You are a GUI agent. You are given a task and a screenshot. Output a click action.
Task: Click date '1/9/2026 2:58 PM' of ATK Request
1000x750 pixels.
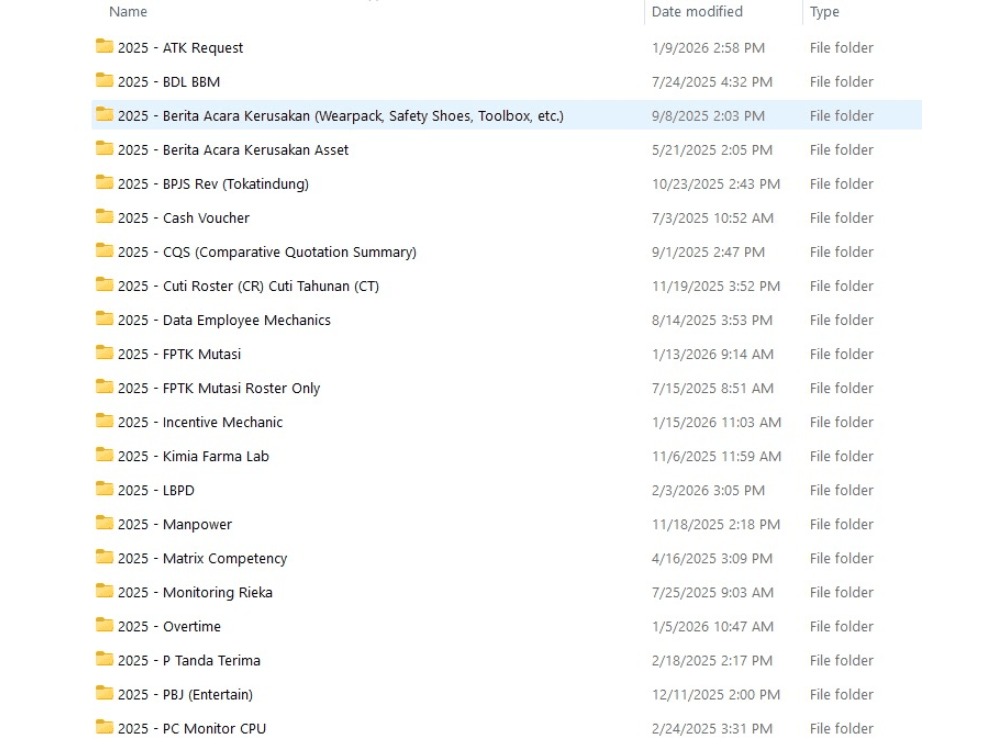pos(708,48)
